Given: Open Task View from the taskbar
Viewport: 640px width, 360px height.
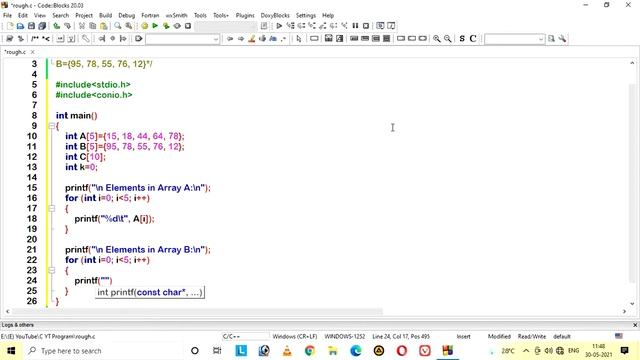Looking at the screenshot, I should [x=217, y=351].
